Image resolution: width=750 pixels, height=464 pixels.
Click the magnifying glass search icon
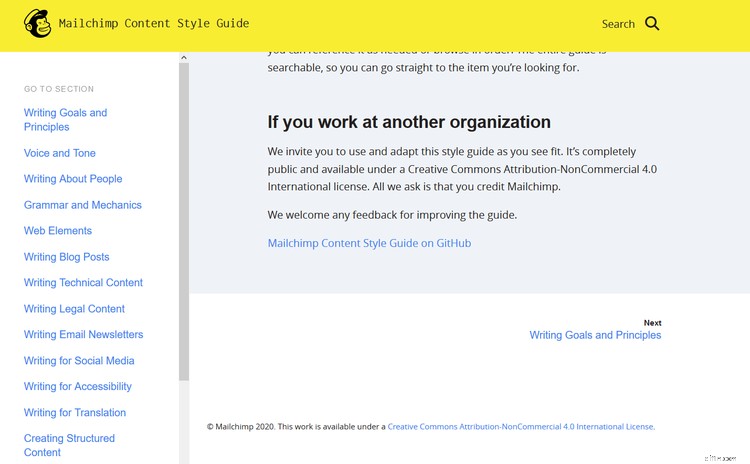pos(652,23)
